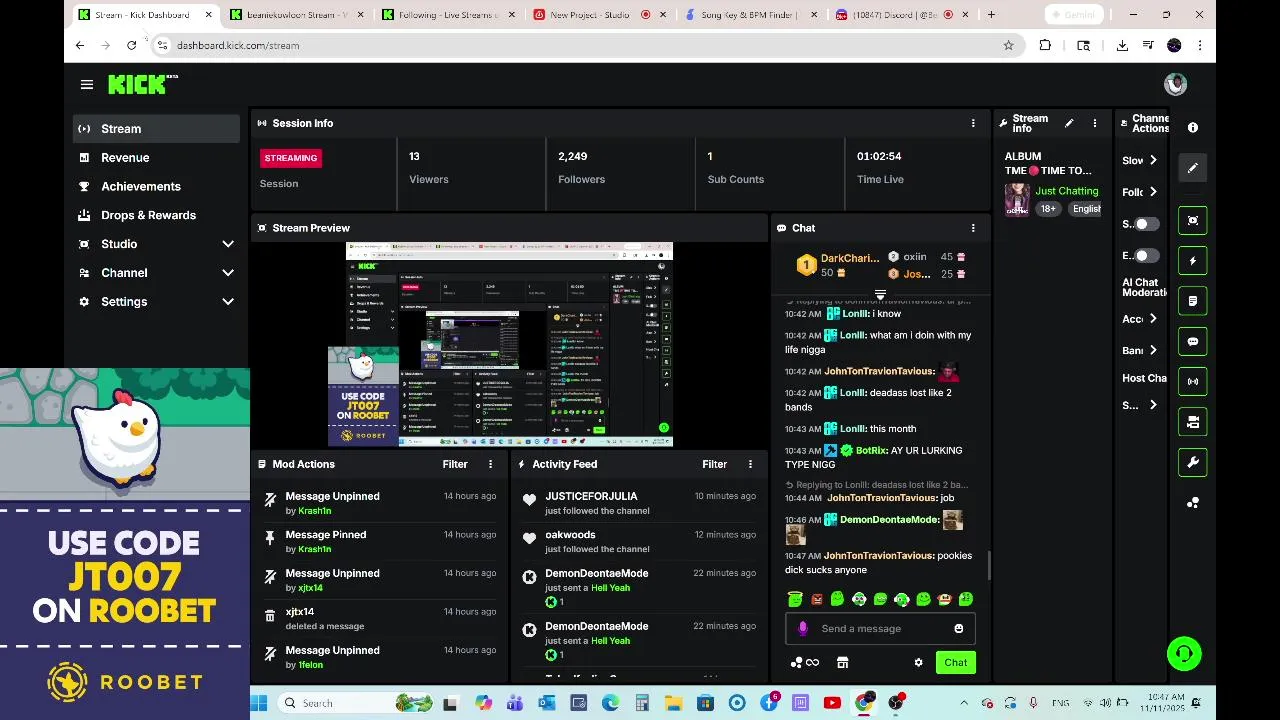Click the points infinity icon below chat

coord(805,663)
